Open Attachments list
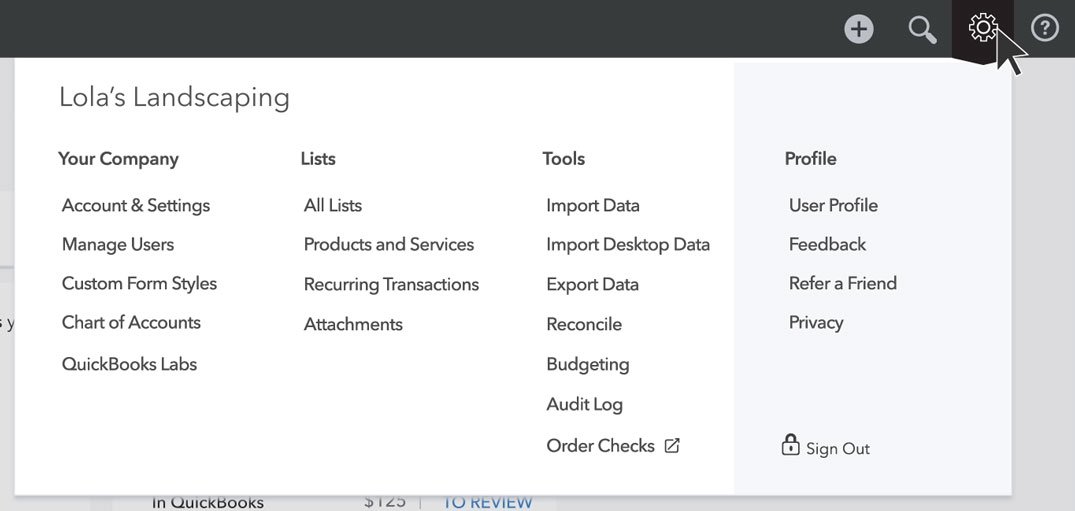 click(x=353, y=324)
